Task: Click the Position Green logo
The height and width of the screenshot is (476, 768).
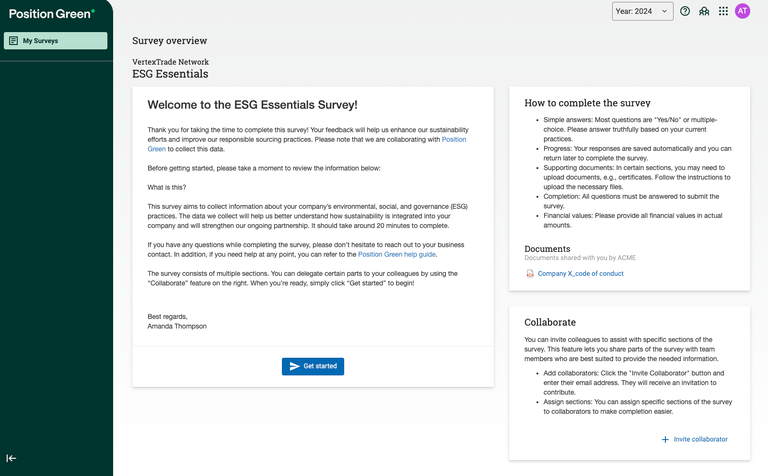Action: 52,13
